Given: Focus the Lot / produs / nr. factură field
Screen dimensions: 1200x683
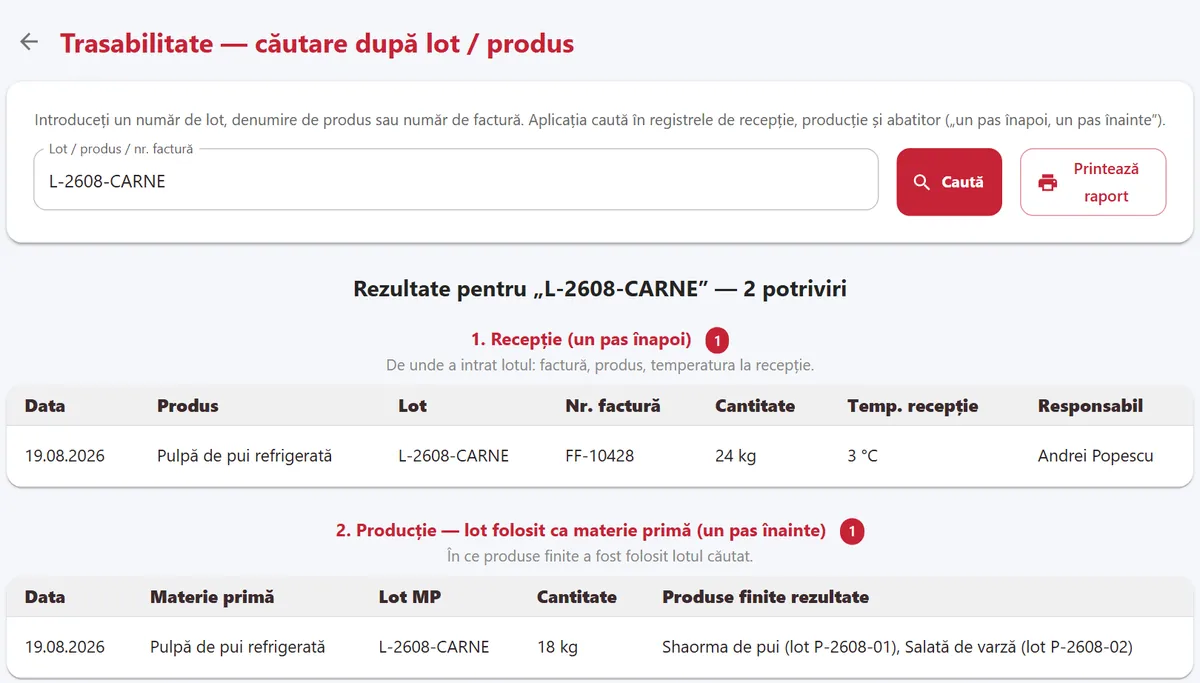Looking at the screenshot, I should [x=456, y=182].
